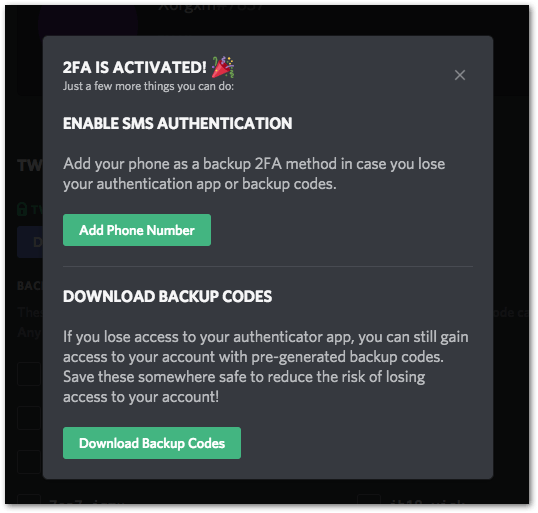The height and width of the screenshot is (513, 538).
Task: Click the dimmed blue button behind dialog edge
Action: pos(30,242)
